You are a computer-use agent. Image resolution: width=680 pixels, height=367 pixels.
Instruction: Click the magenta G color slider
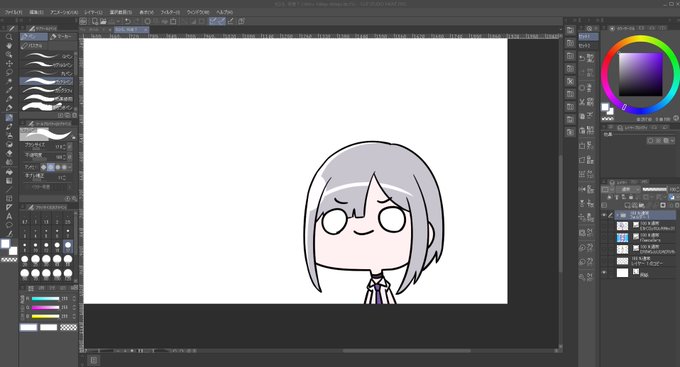tap(45, 308)
